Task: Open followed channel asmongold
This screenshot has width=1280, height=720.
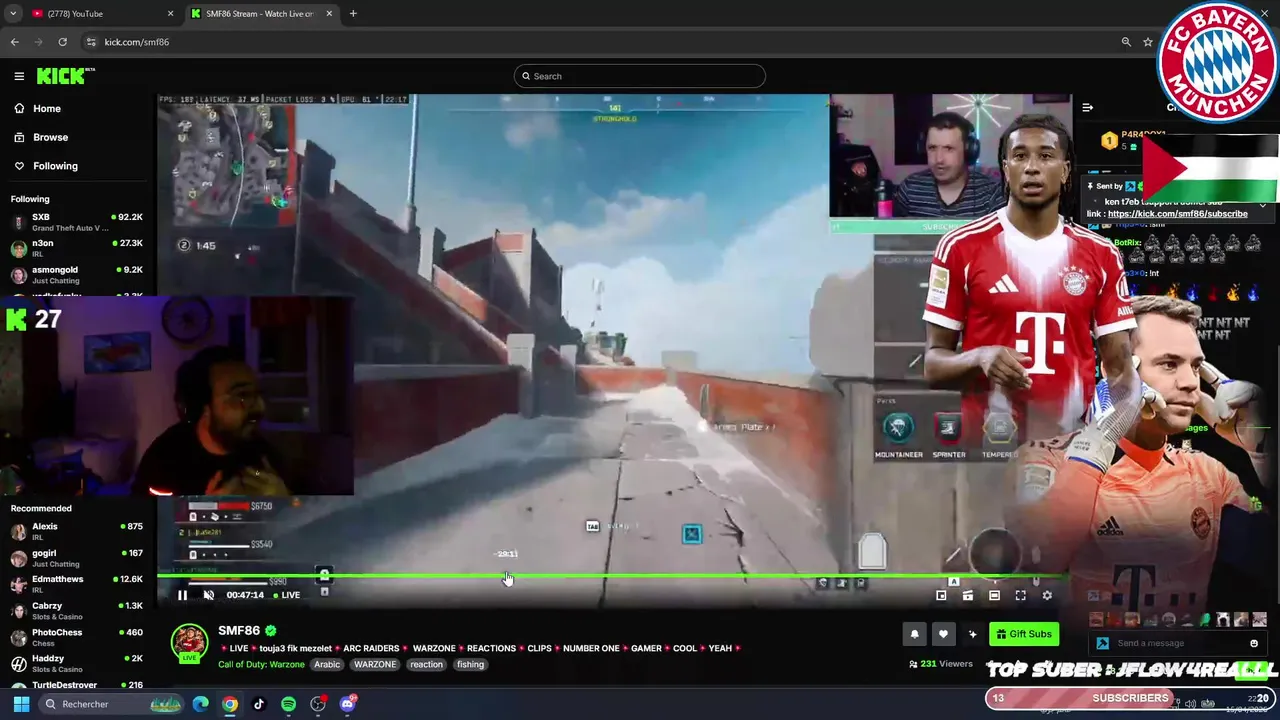Action: [76, 274]
